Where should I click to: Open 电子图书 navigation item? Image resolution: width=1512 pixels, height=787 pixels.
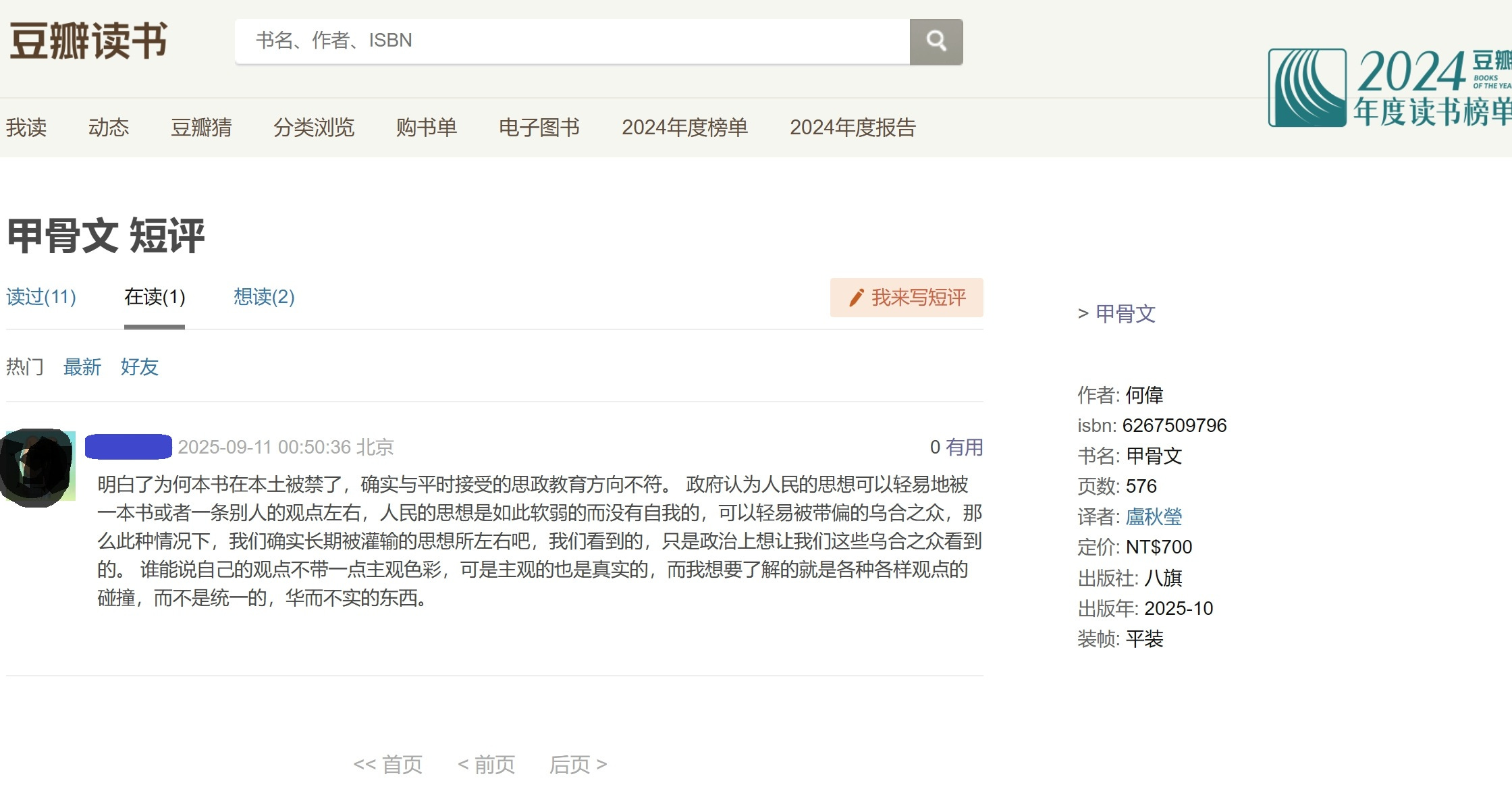point(539,128)
